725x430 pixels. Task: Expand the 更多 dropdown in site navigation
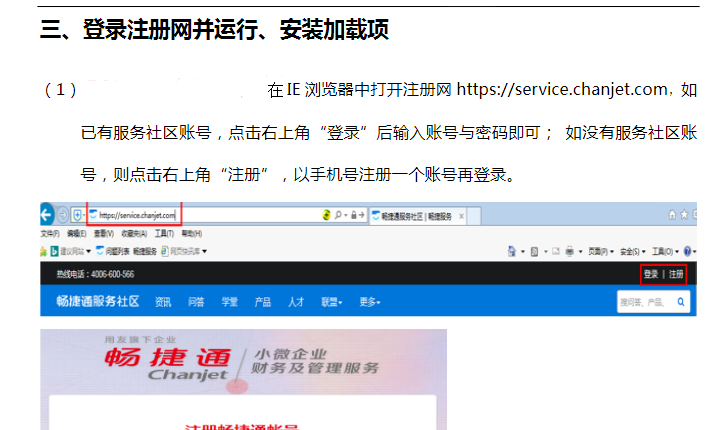371,302
